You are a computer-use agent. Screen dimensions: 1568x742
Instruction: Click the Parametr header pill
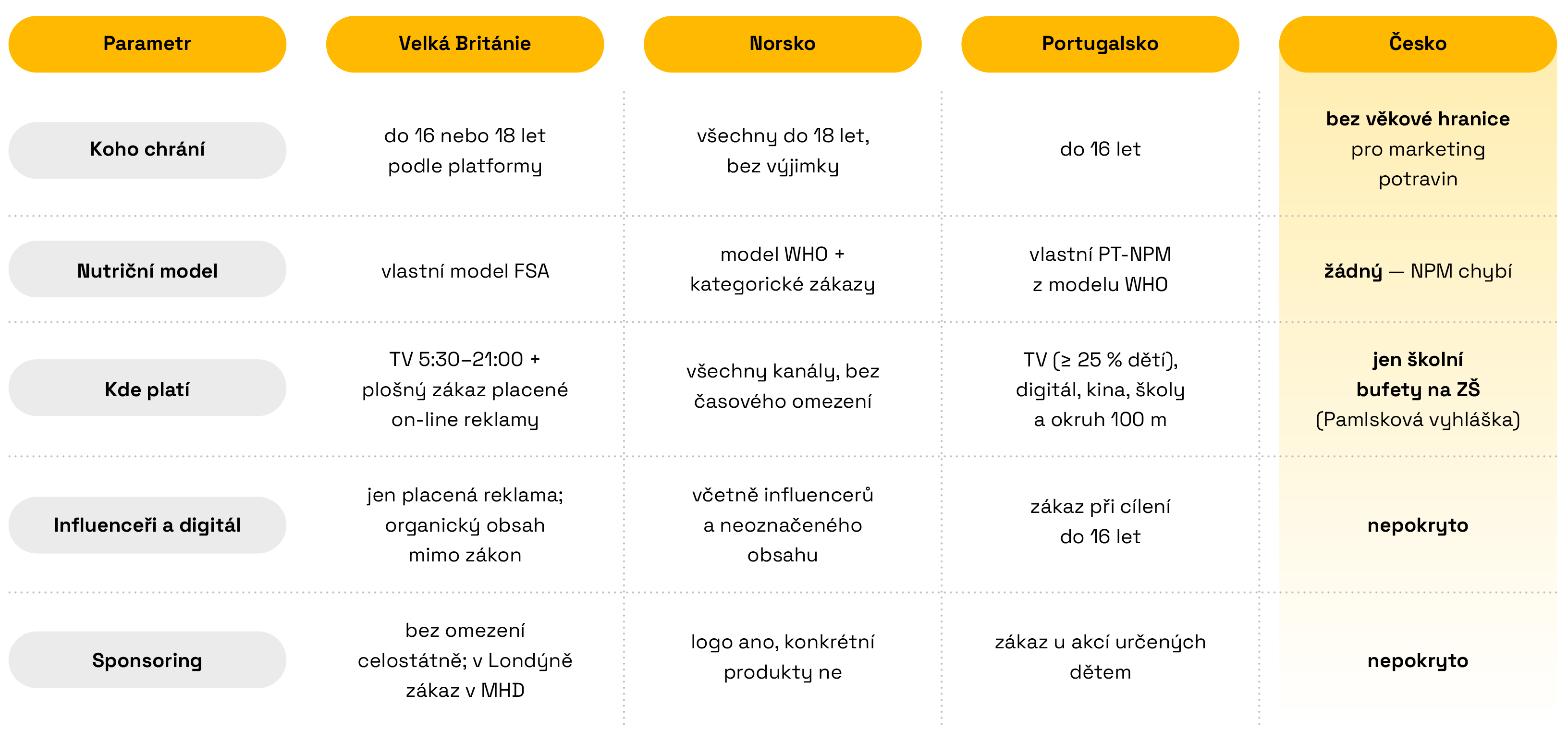click(147, 44)
